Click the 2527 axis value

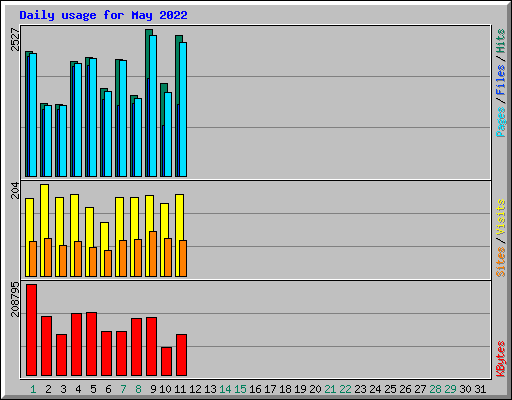[x=15, y=39]
